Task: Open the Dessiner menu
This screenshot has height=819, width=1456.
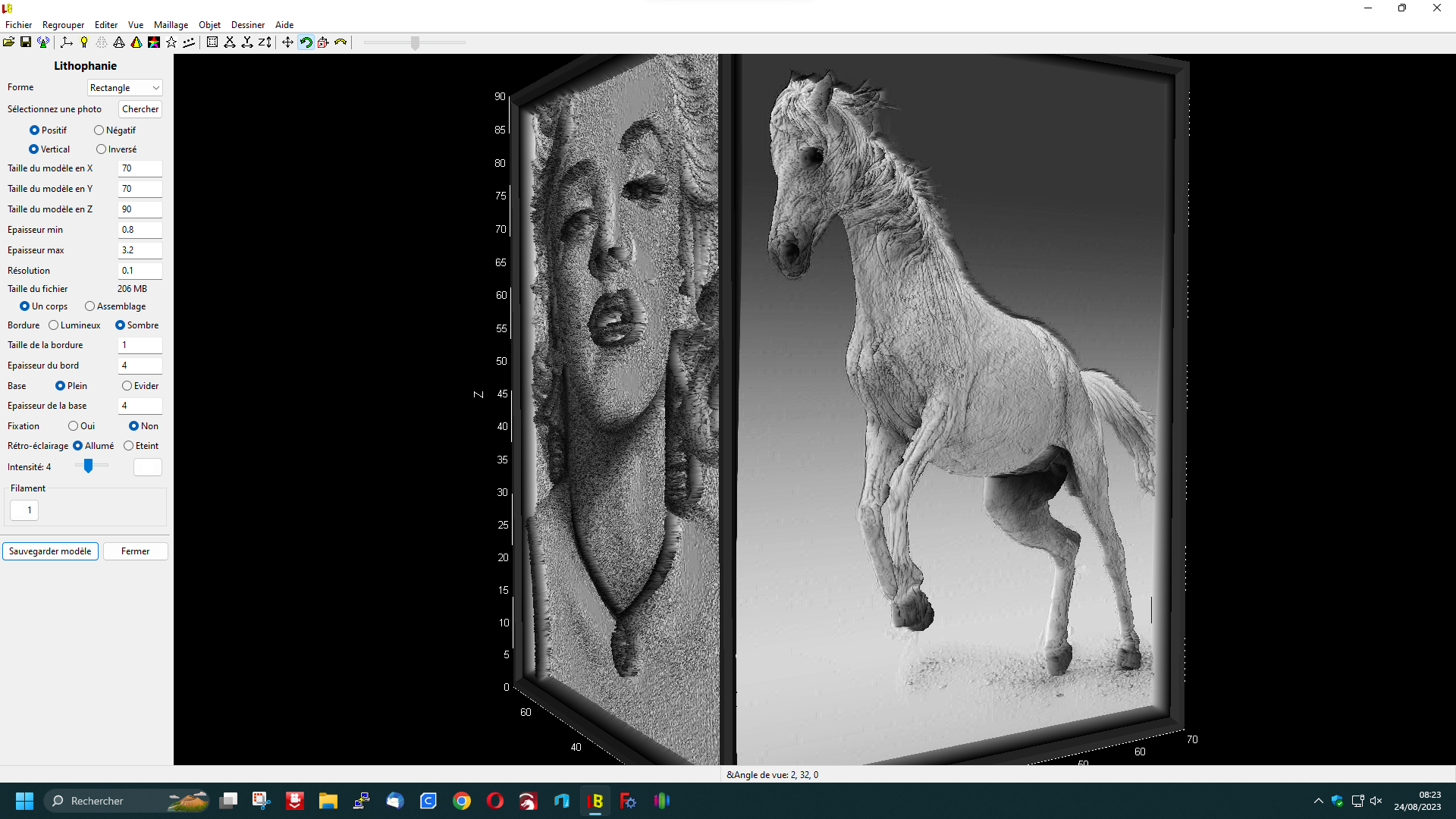Action: [248, 25]
